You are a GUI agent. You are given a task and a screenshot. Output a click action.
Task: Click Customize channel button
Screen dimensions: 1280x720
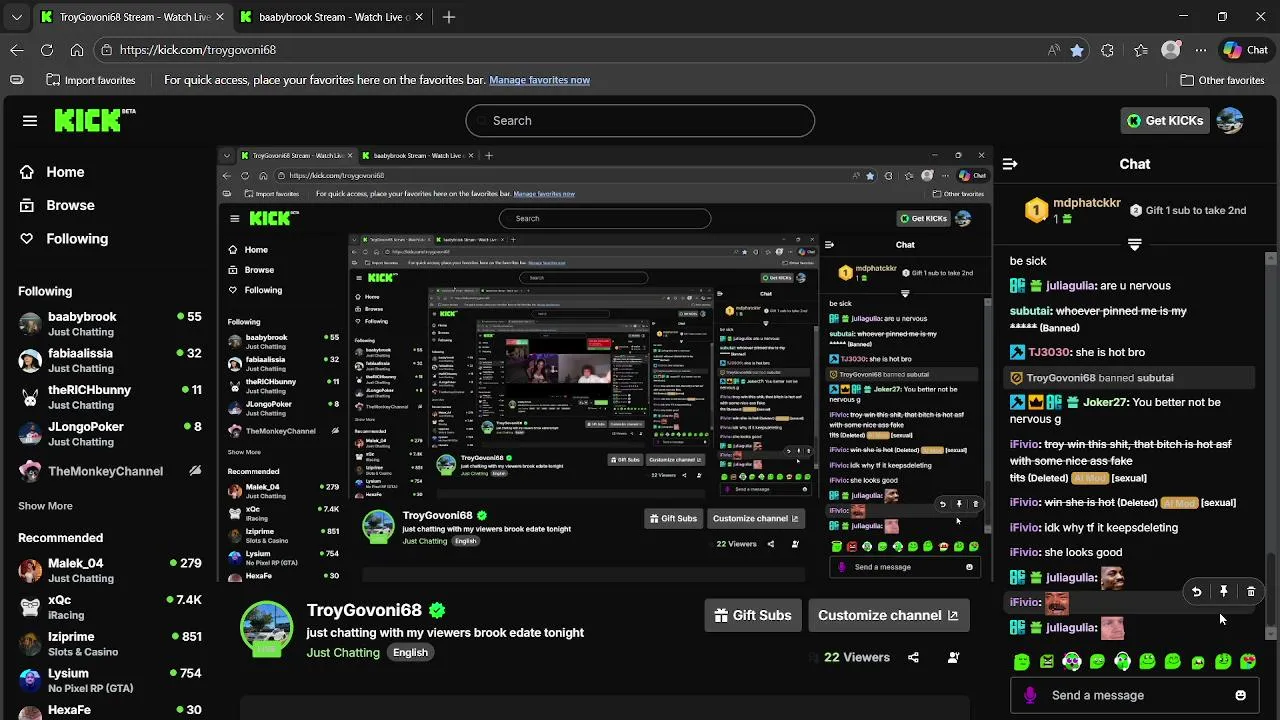[889, 615]
